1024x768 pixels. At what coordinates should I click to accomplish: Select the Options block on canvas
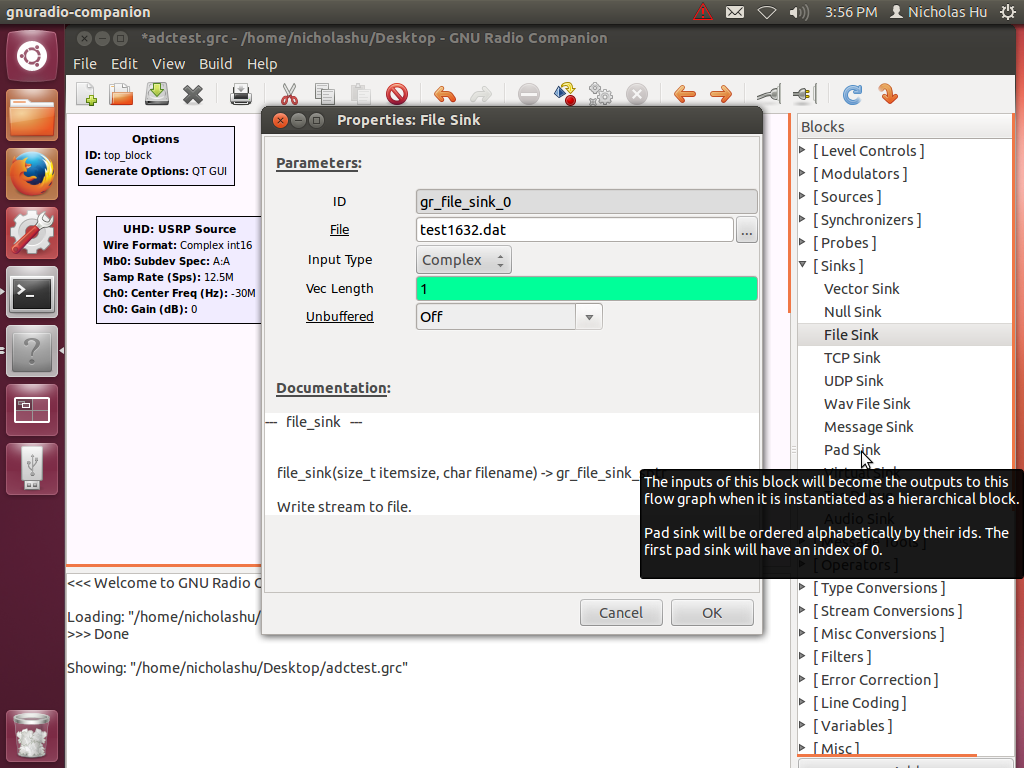point(156,155)
